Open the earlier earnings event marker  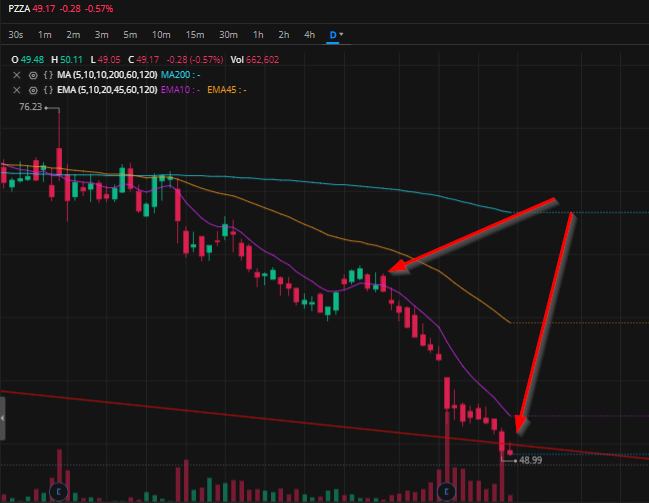point(58,492)
